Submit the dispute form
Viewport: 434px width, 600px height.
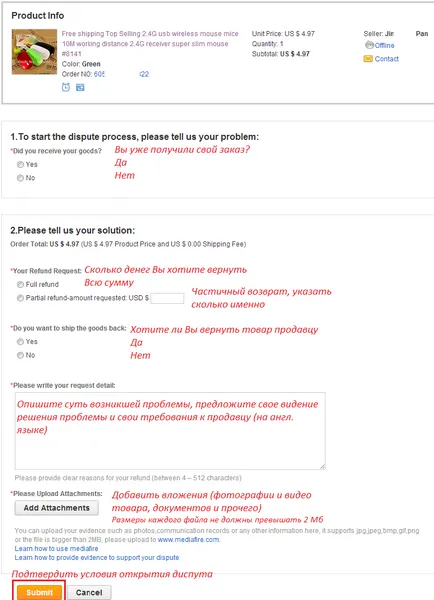pyautogui.click(x=39, y=592)
